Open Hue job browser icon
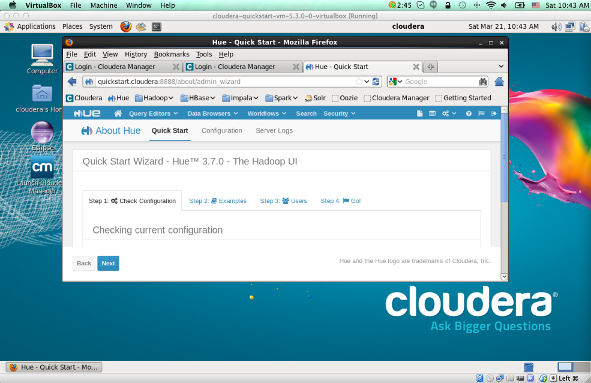 pyautogui.click(x=432, y=113)
